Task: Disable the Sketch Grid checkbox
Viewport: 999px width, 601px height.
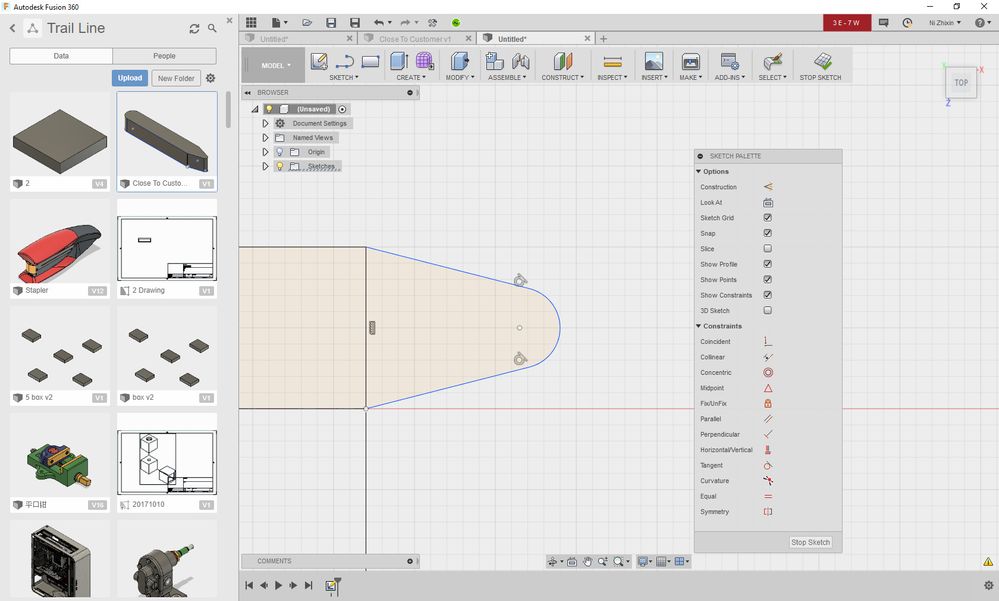Action: pyautogui.click(x=768, y=218)
